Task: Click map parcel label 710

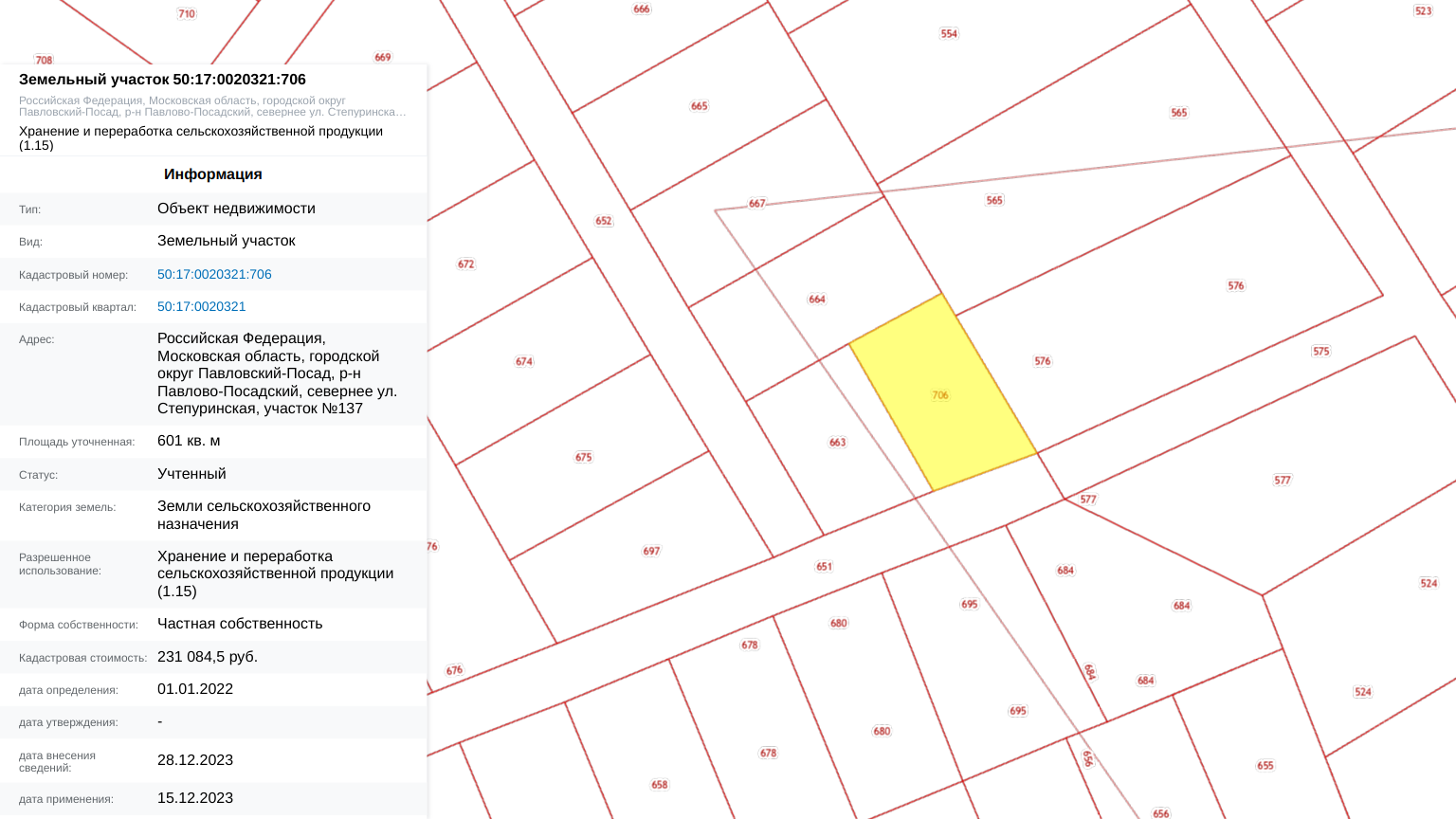Action: 187,14
